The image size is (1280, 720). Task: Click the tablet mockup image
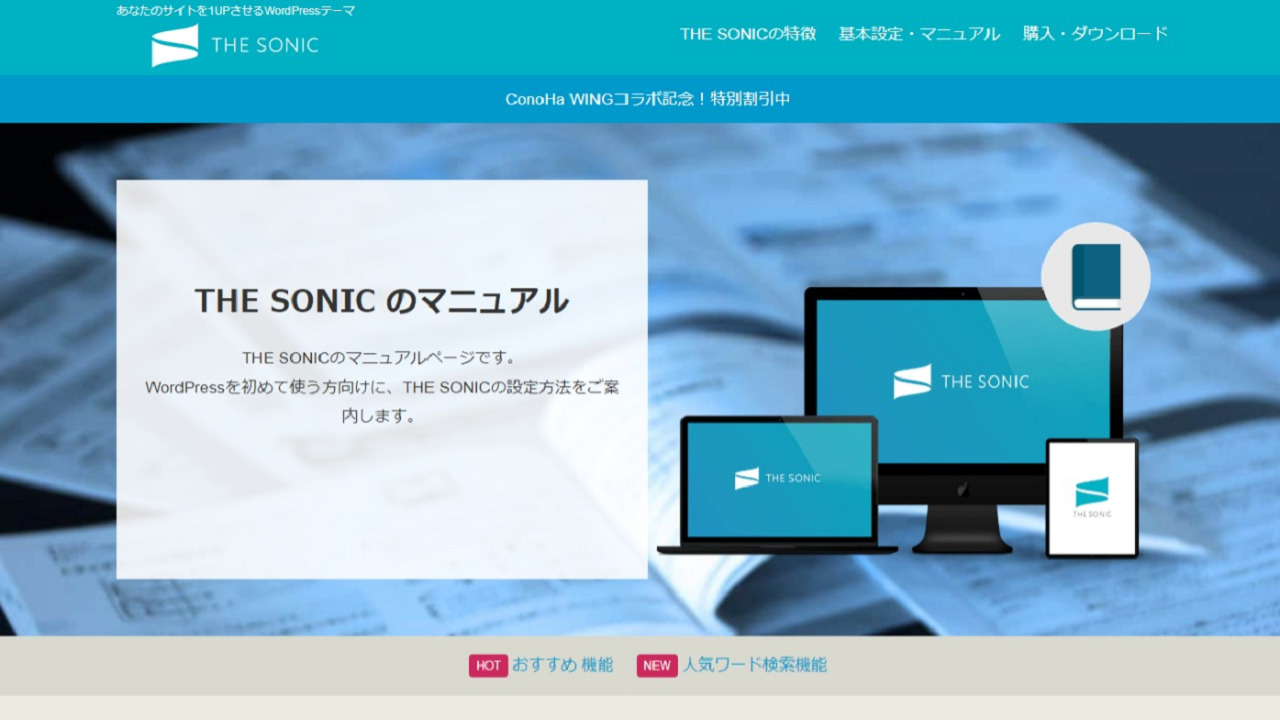1092,498
